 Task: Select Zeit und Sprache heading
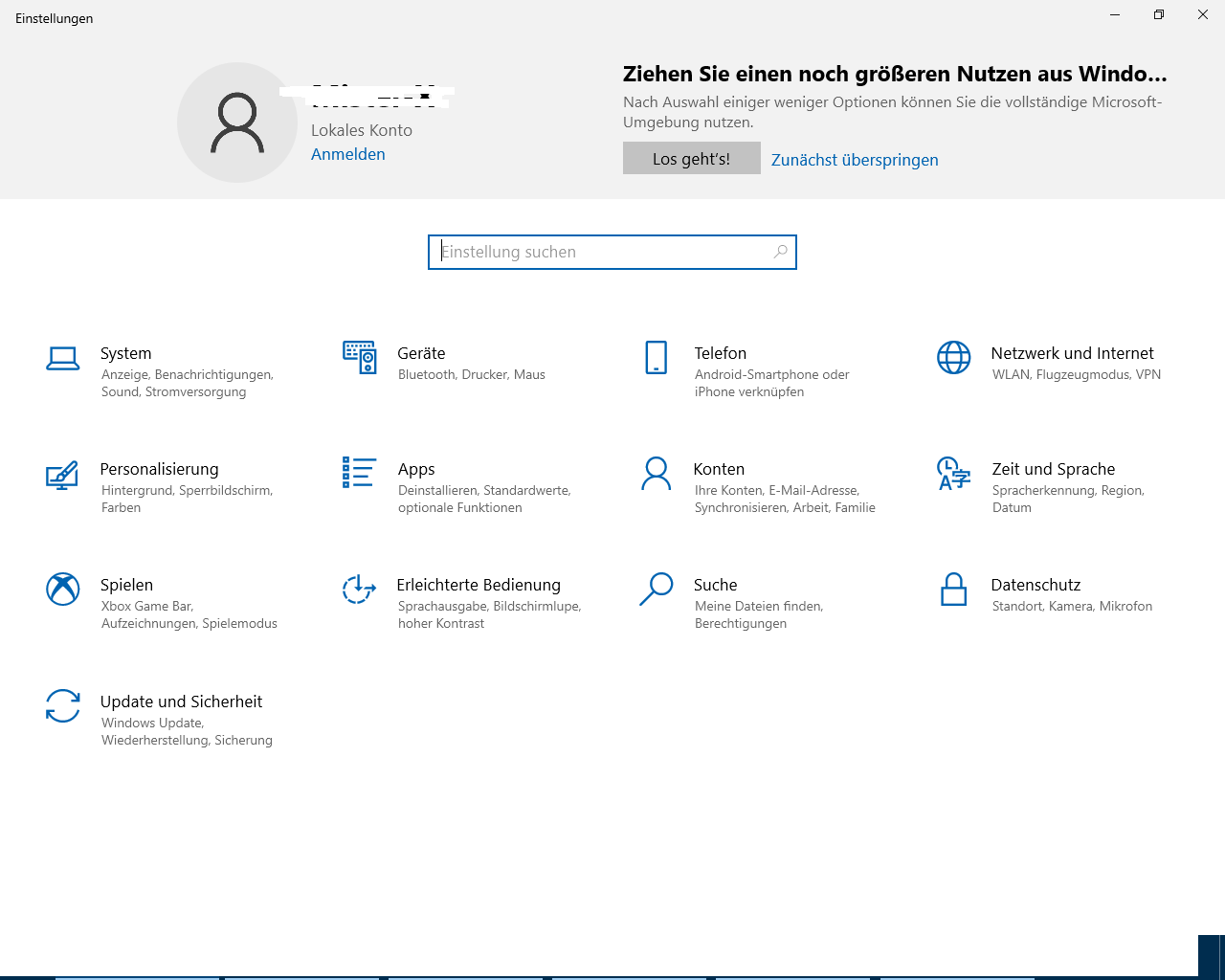point(1053,469)
